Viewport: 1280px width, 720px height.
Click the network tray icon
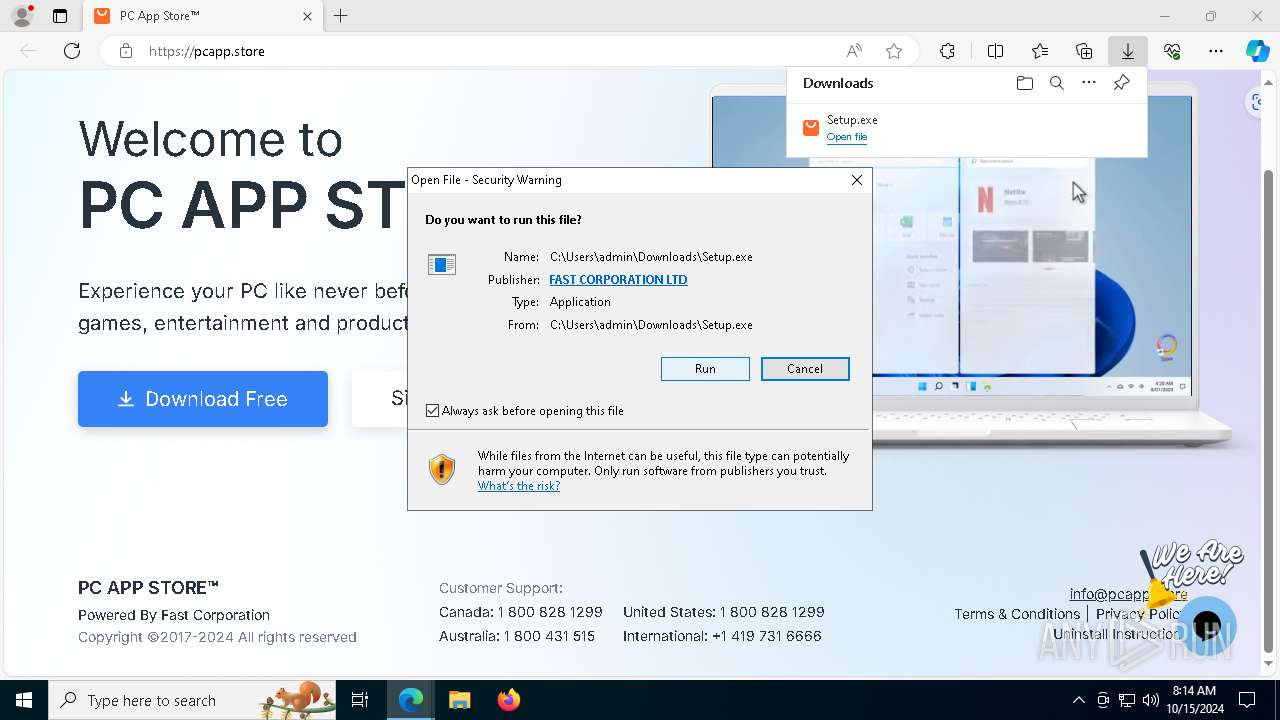pyautogui.click(x=1126, y=700)
